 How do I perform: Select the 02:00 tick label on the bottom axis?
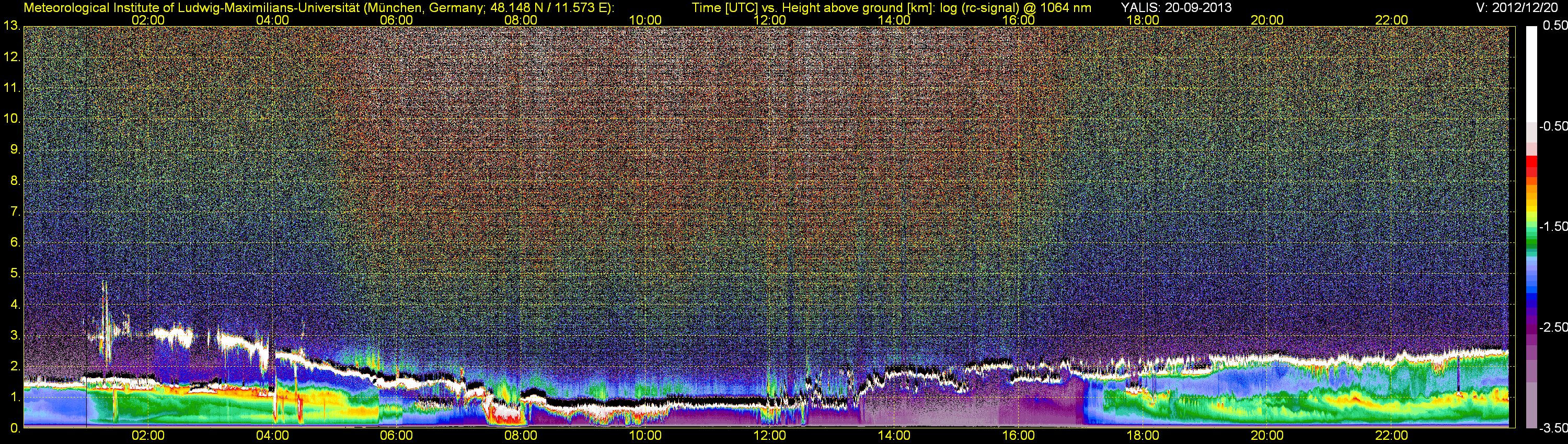tap(148, 436)
